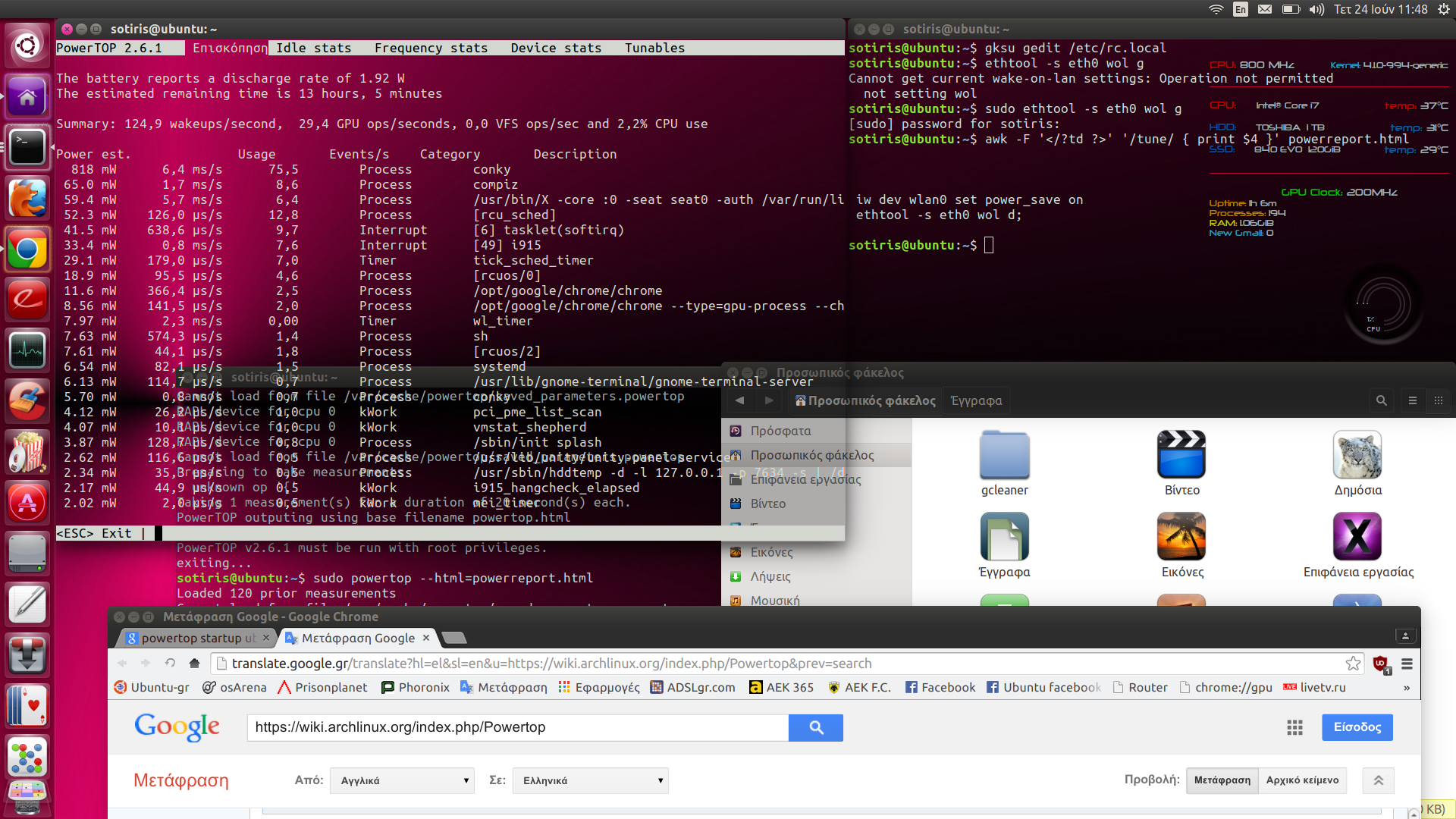
Task: Click the Google apps grid icon
Action: tap(1294, 727)
